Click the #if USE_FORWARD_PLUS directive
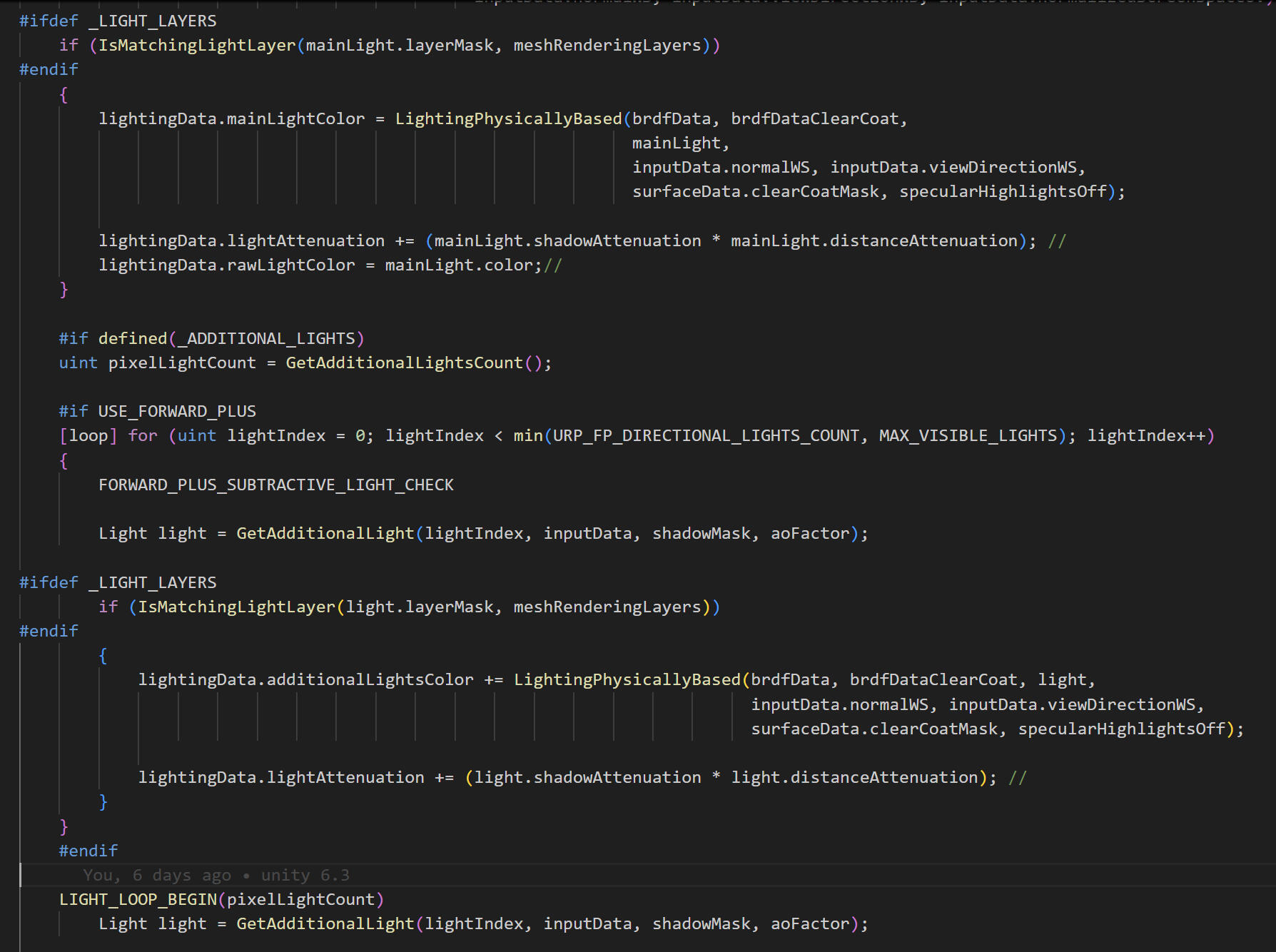The width and height of the screenshot is (1276, 952). (x=157, y=411)
